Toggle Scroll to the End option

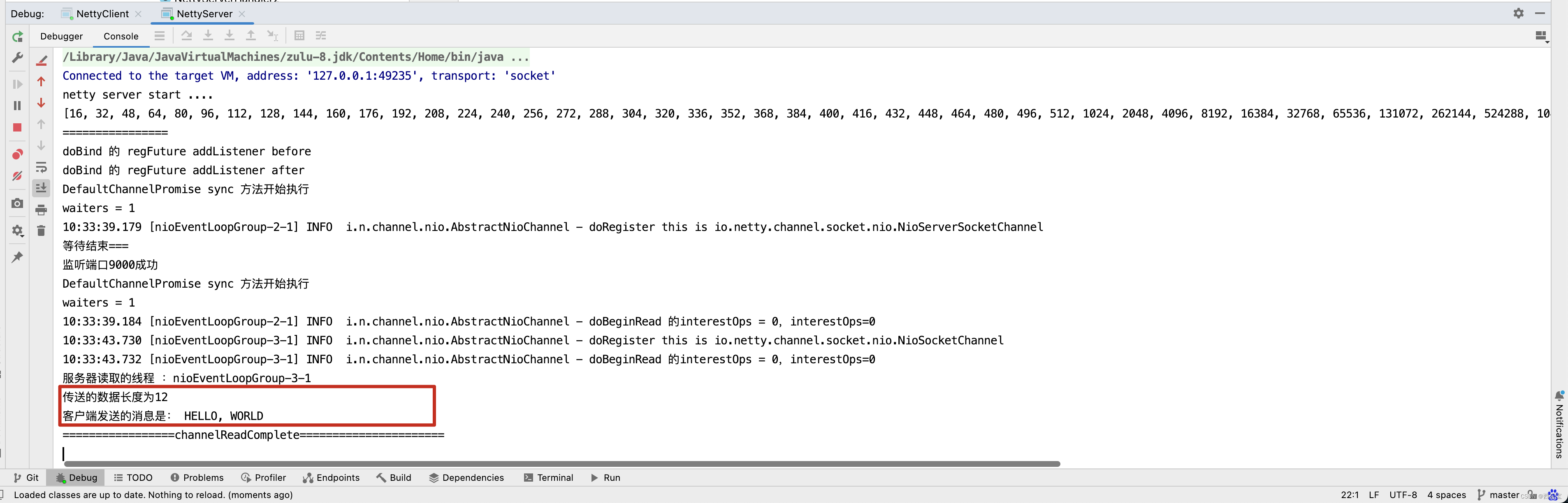pos(41,188)
